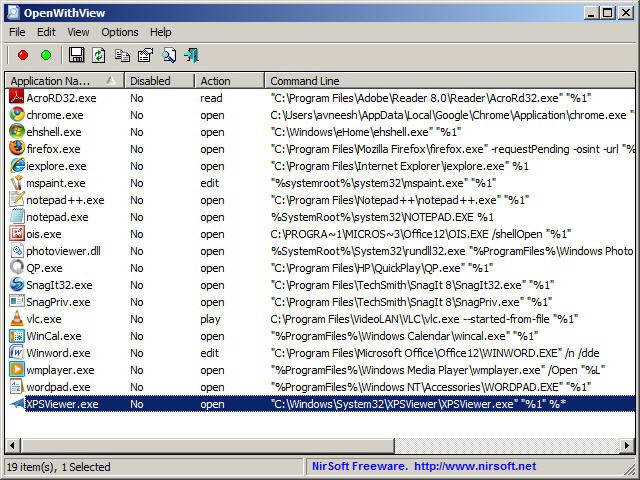Open the File menu

click(x=17, y=32)
